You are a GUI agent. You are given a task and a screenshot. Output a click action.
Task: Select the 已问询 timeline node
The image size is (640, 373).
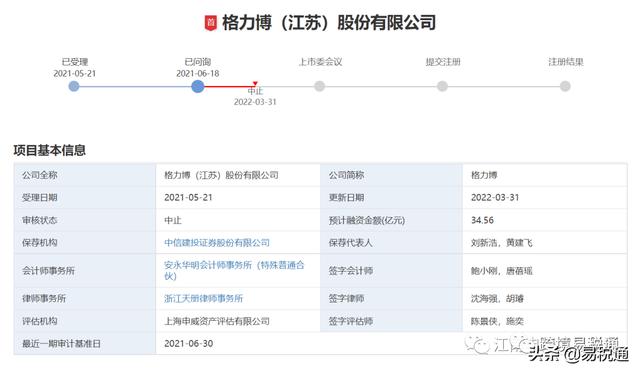tap(198, 87)
